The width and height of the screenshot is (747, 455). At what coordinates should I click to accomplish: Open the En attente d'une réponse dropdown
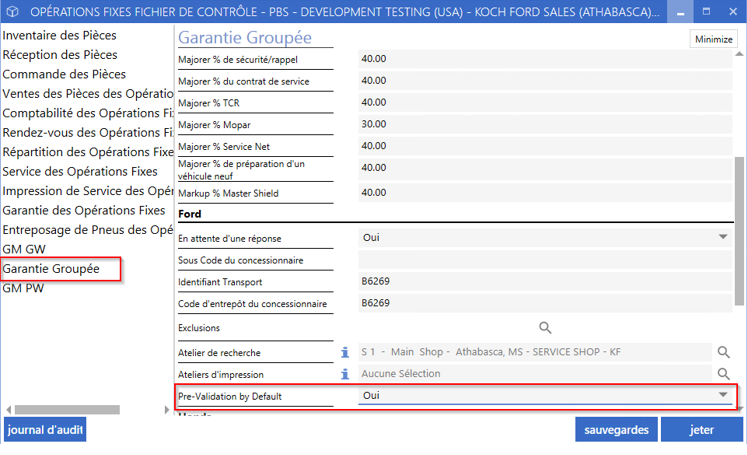(x=723, y=237)
